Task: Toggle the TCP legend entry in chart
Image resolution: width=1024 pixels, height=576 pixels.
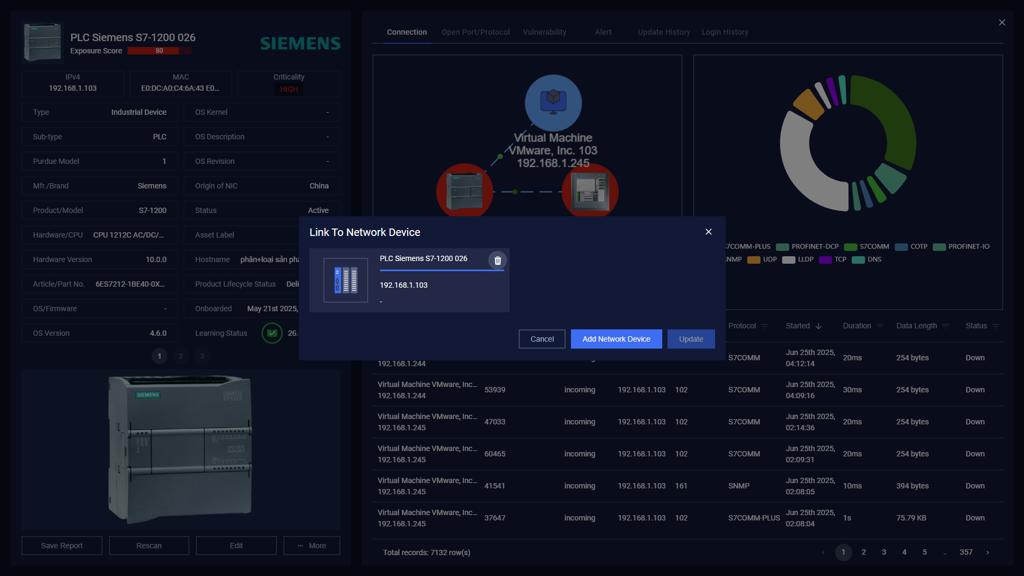Action: point(833,259)
